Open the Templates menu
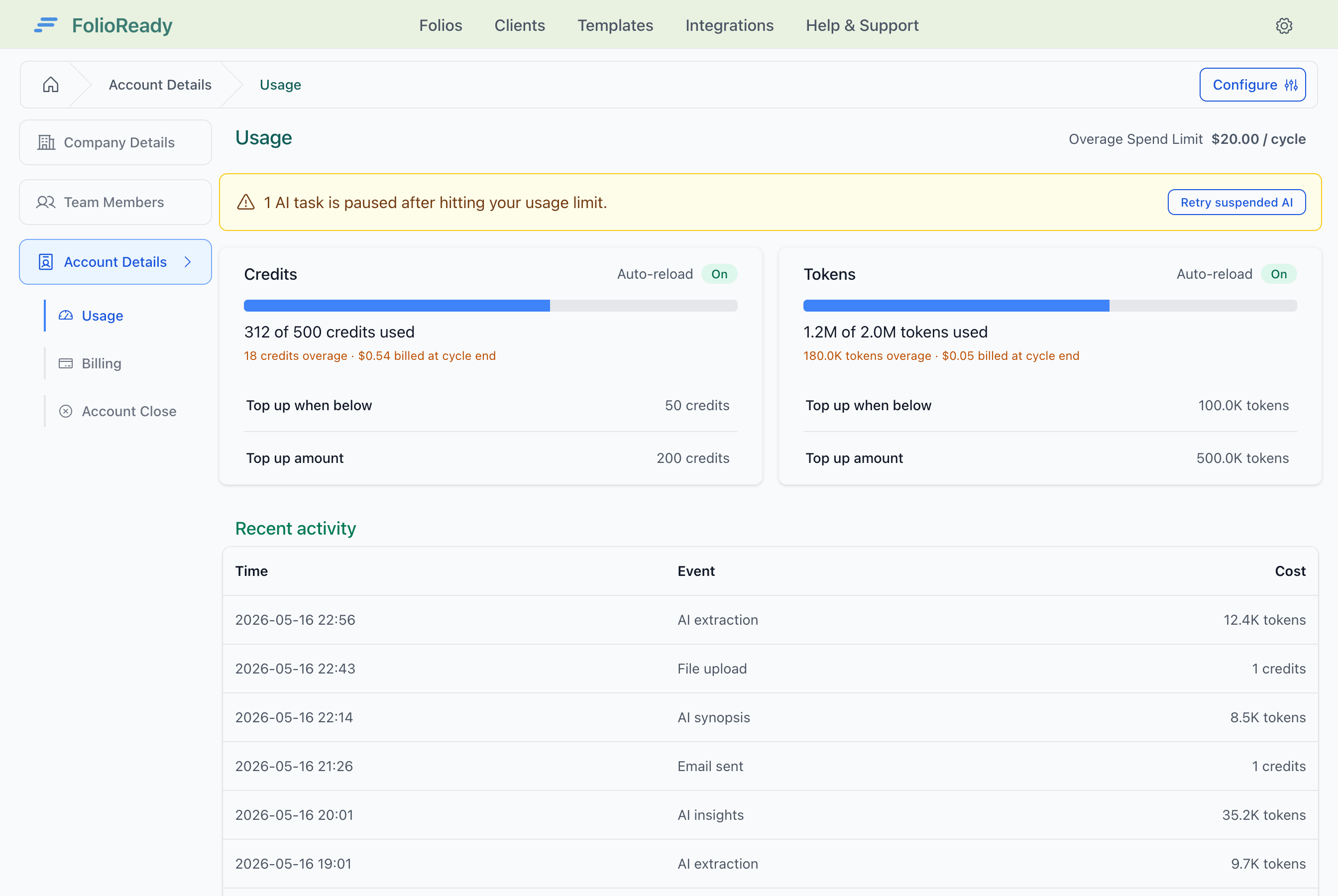1338x896 pixels. [x=615, y=26]
